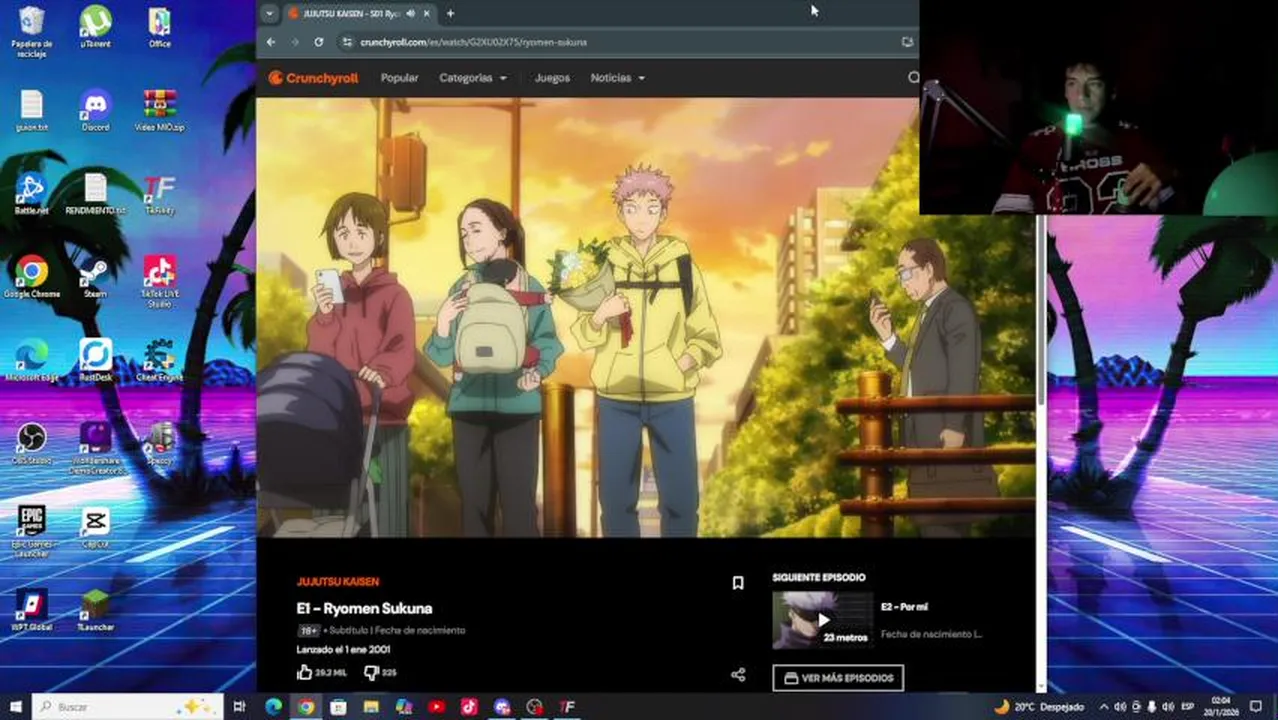Open the Windows Start menu
Image resolution: width=1278 pixels, height=720 pixels.
(x=15, y=707)
